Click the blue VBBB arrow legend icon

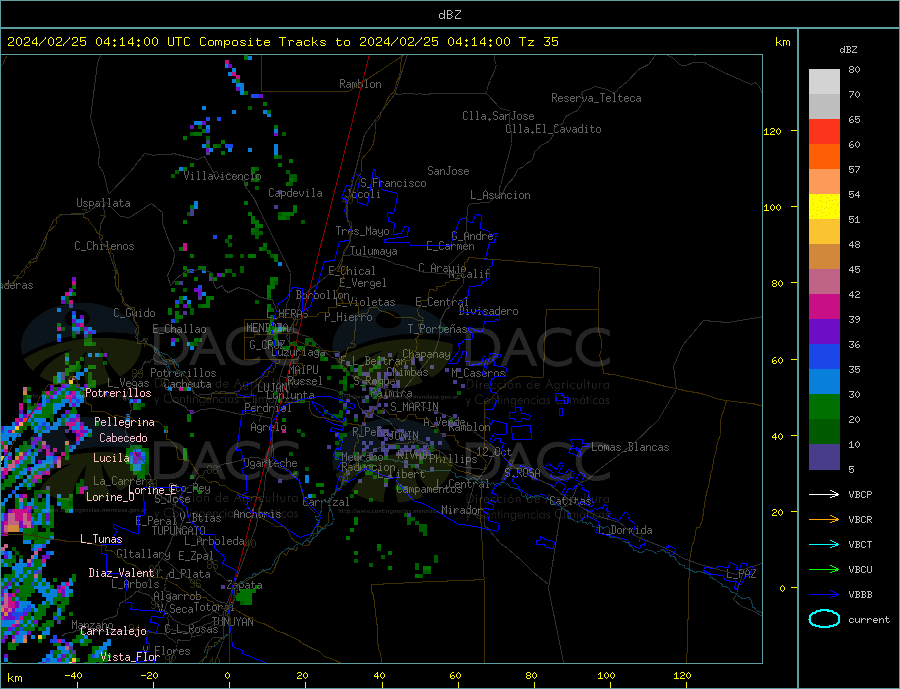(x=824, y=595)
